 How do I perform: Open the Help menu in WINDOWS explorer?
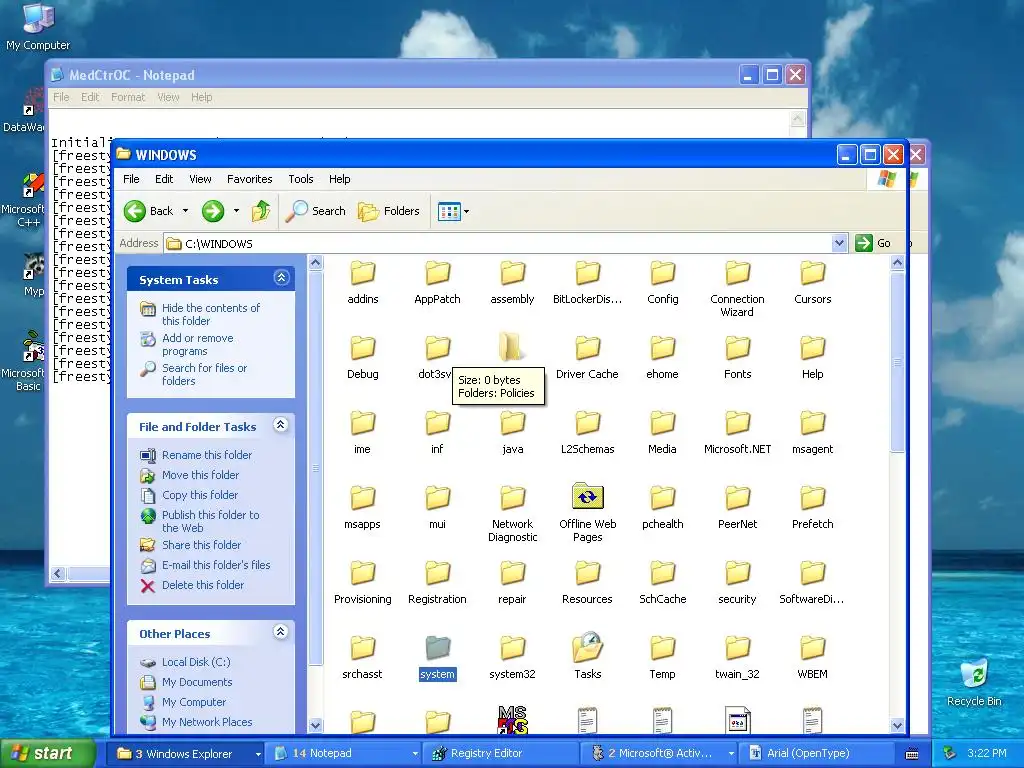click(x=340, y=179)
